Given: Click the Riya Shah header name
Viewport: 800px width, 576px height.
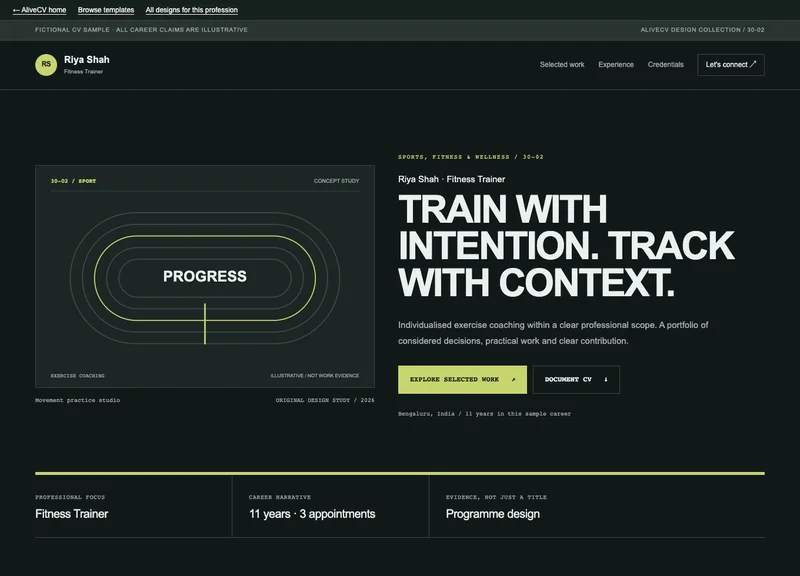Looking at the screenshot, I should click(86, 60).
